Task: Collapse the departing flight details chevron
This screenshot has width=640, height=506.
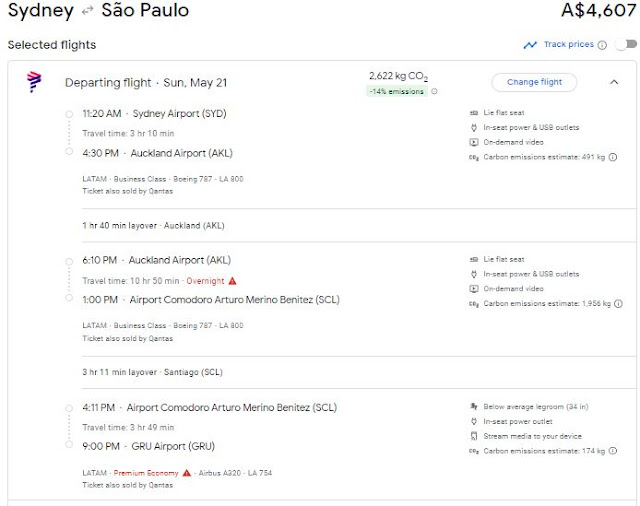Action: click(614, 82)
